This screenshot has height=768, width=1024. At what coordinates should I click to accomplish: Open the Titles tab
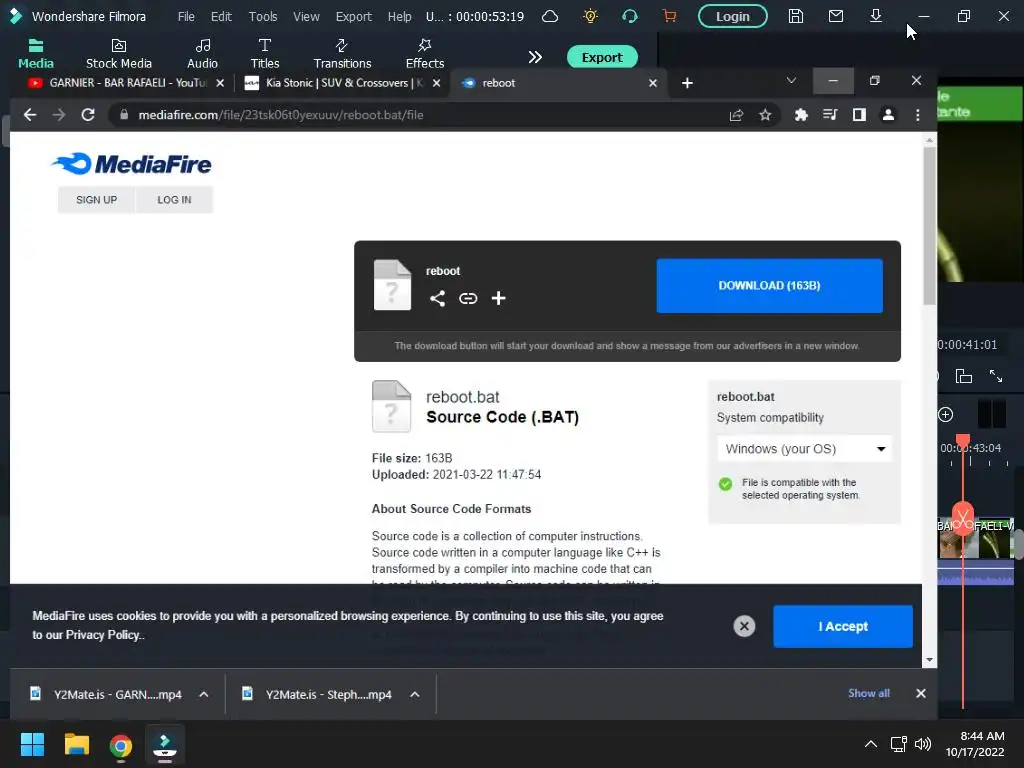coord(264,54)
